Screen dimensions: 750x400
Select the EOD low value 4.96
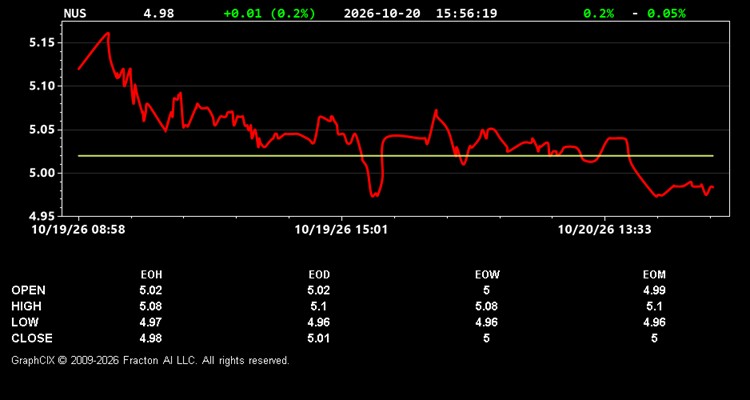pyautogui.click(x=319, y=322)
